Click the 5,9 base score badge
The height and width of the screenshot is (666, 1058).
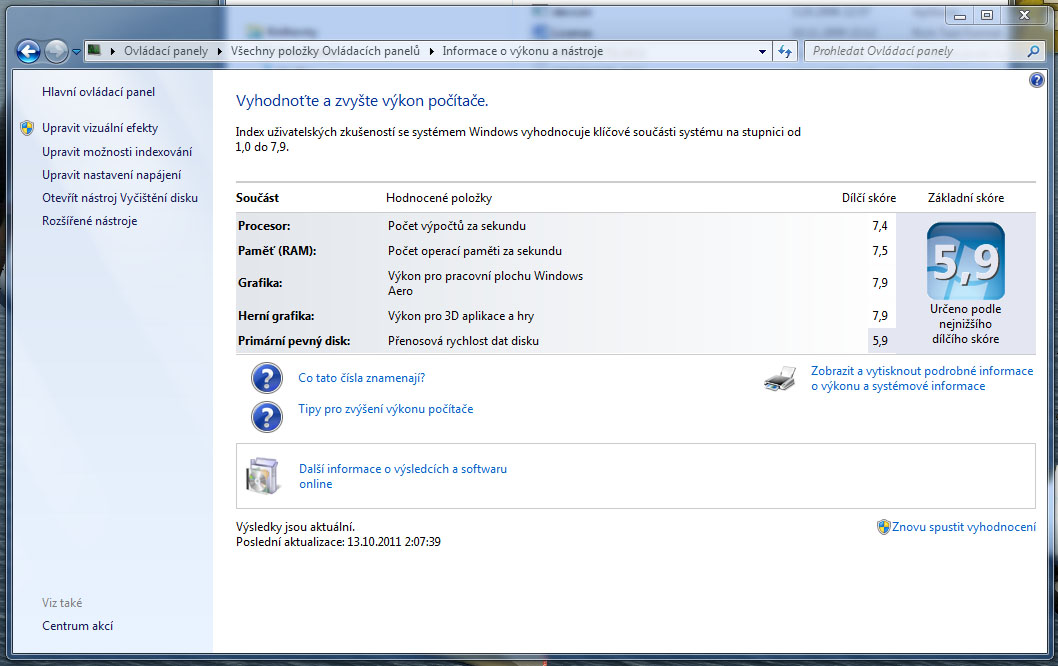click(x=966, y=261)
